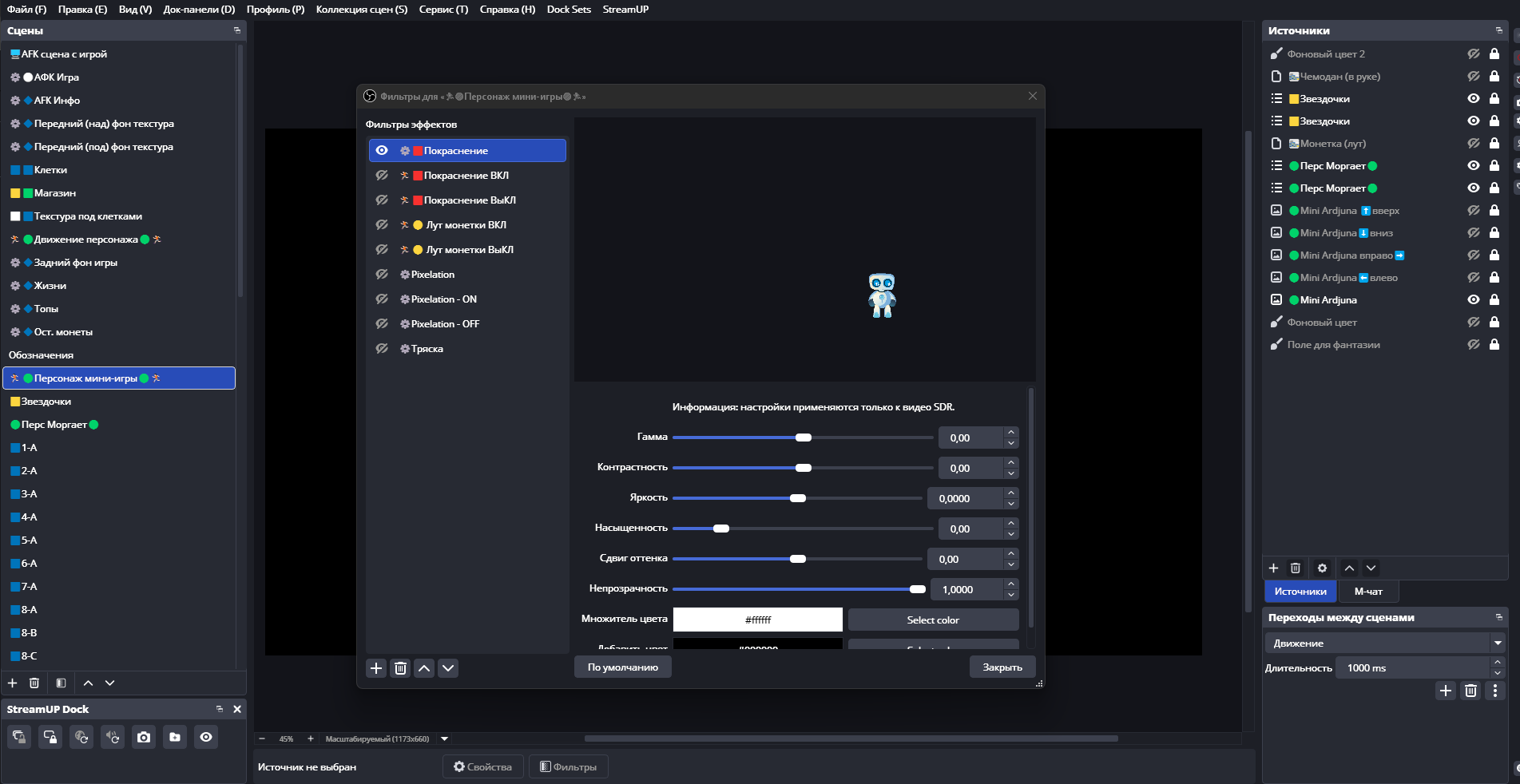1520x784 pixels.
Task: Click the Закрыть button in filters dialog
Action: tap(1002, 667)
